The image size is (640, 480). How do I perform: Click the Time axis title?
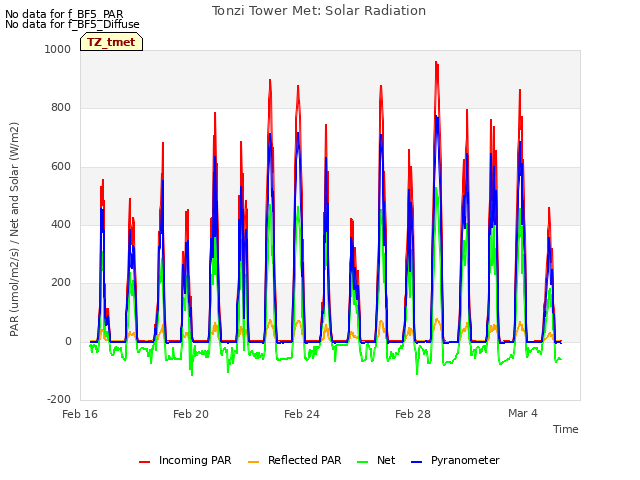(x=566, y=429)
